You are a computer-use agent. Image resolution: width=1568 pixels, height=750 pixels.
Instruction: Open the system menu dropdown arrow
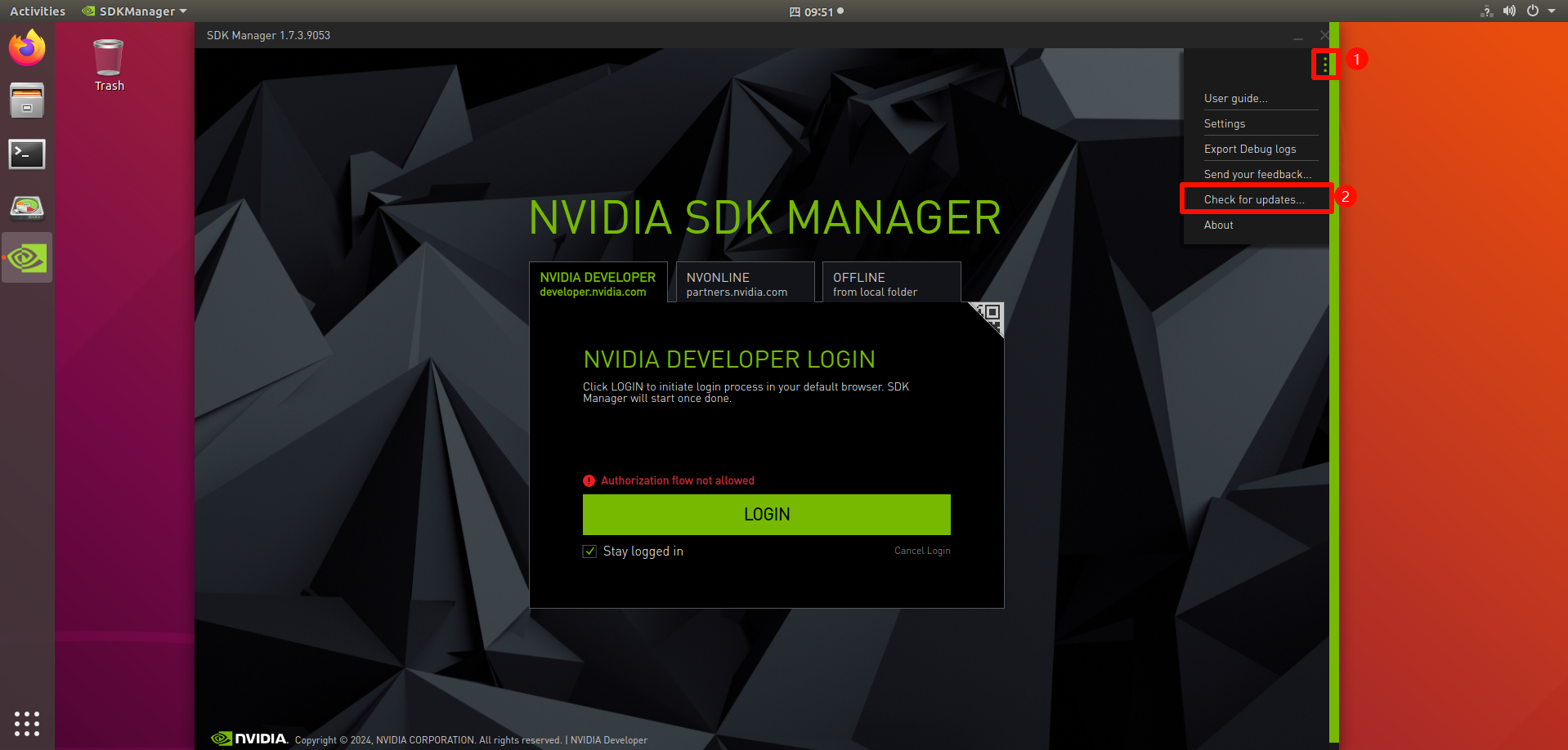pyautogui.click(x=1552, y=11)
